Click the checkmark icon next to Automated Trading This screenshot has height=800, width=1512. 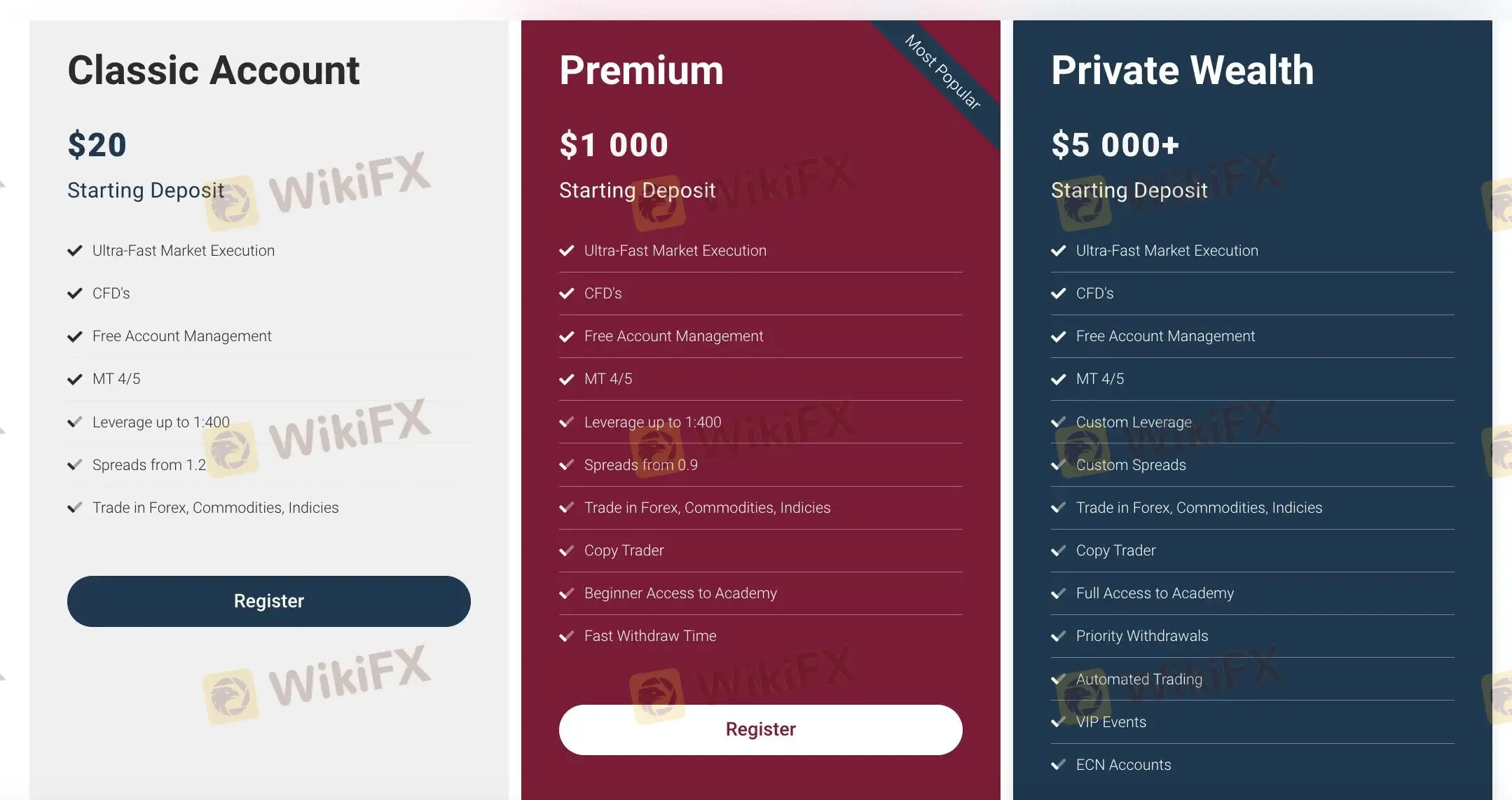[1058, 678]
